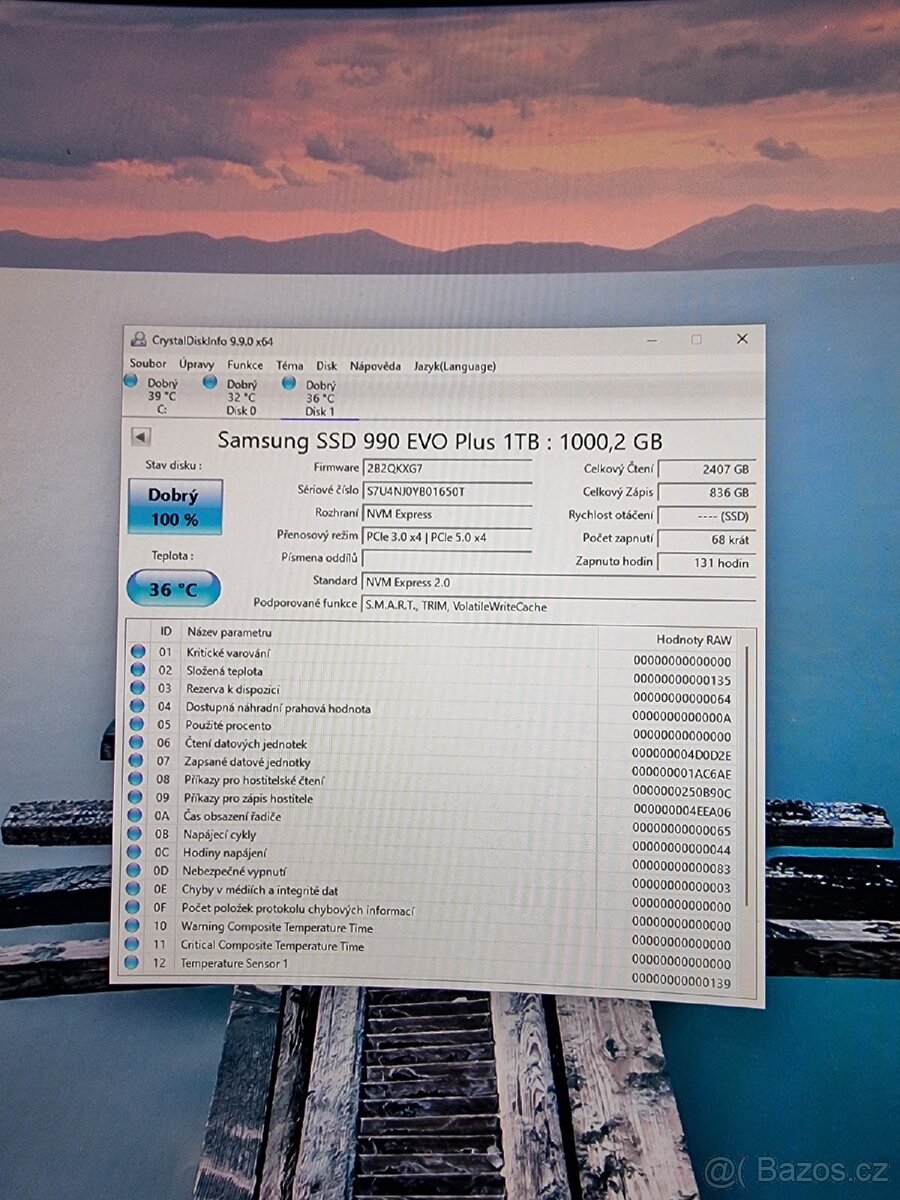Click status orb for Critical Composite Temperature Time
Image resolution: width=900 pixels, height=1200 pixels.
point(132,944)
